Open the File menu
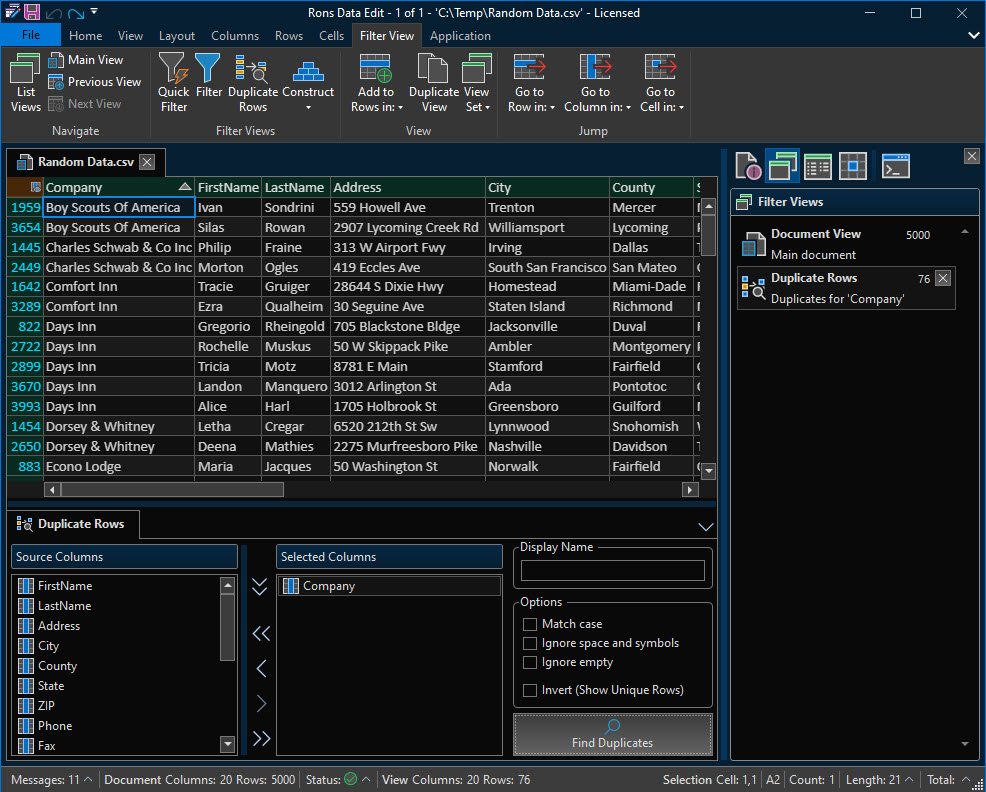The height and width of the screenshot is (792, 986). tap(30, 35)
